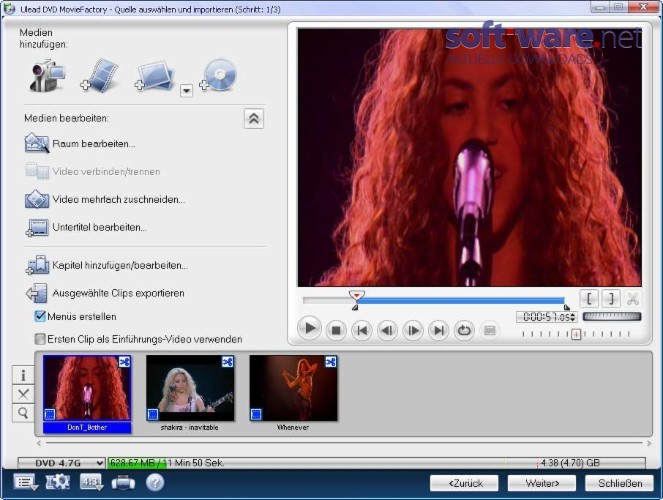Set mark-in bracket button
Viewport: 663px width, 500px height.
[589, 299]
